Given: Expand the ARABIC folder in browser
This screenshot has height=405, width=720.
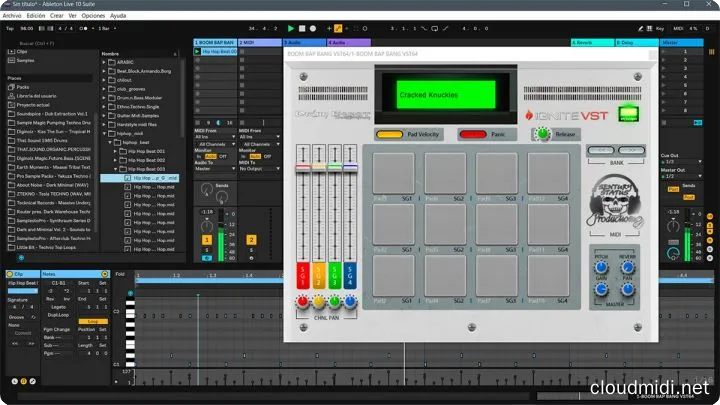Looking at the screenshot, I should point(105,63).
